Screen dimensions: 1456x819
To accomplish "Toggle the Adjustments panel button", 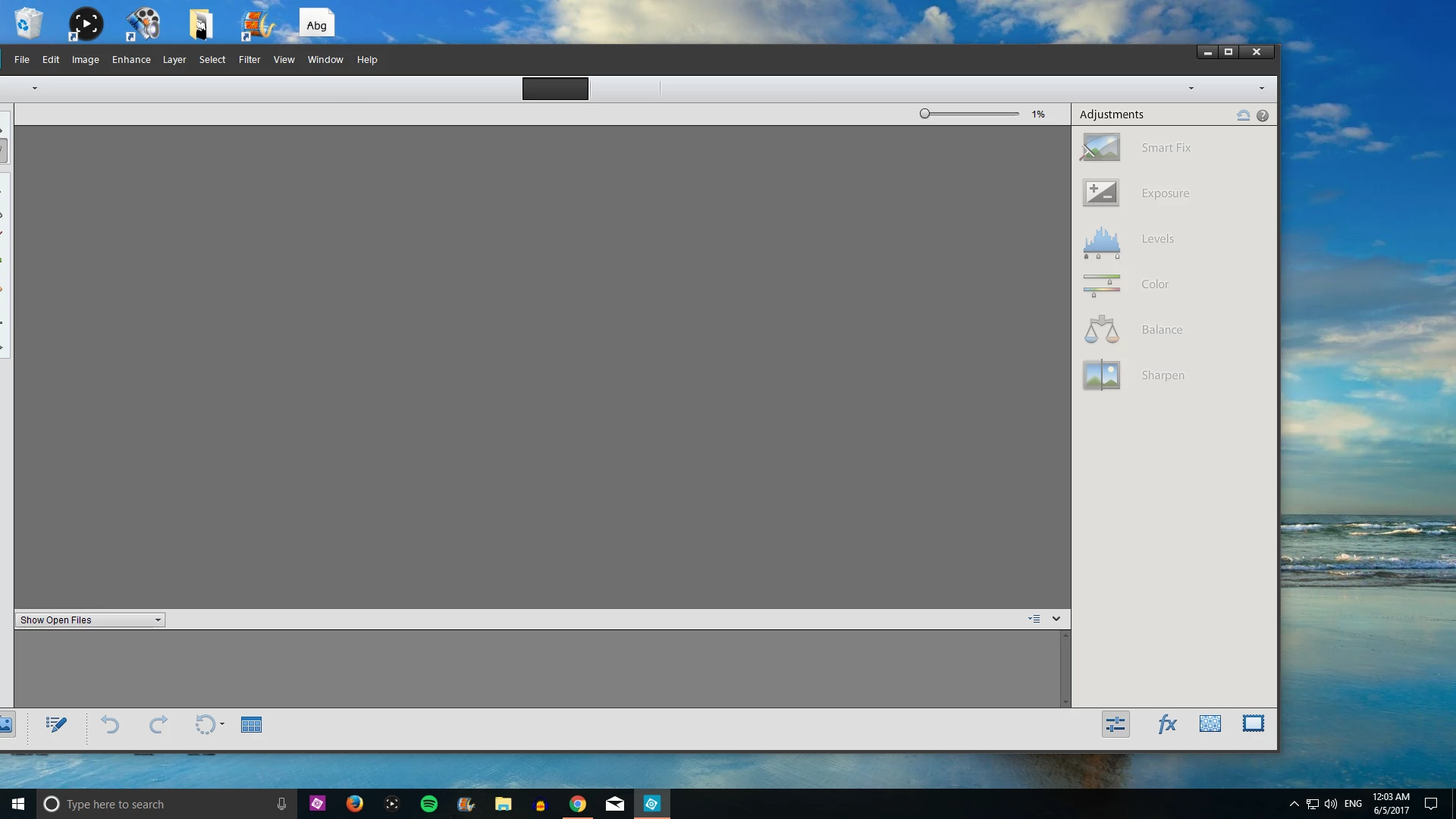I will point(1116,725).
